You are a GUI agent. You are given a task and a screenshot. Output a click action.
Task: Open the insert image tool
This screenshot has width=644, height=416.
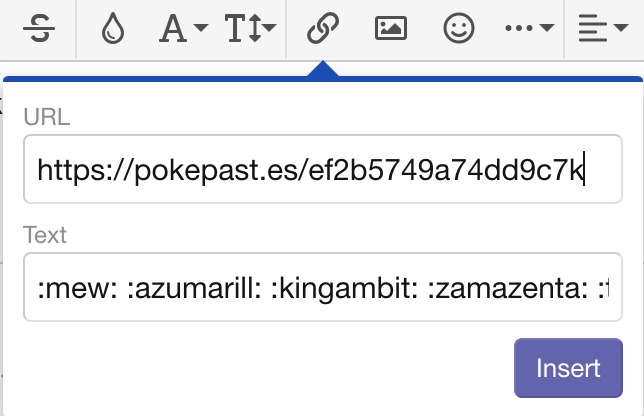coord(390,30)
